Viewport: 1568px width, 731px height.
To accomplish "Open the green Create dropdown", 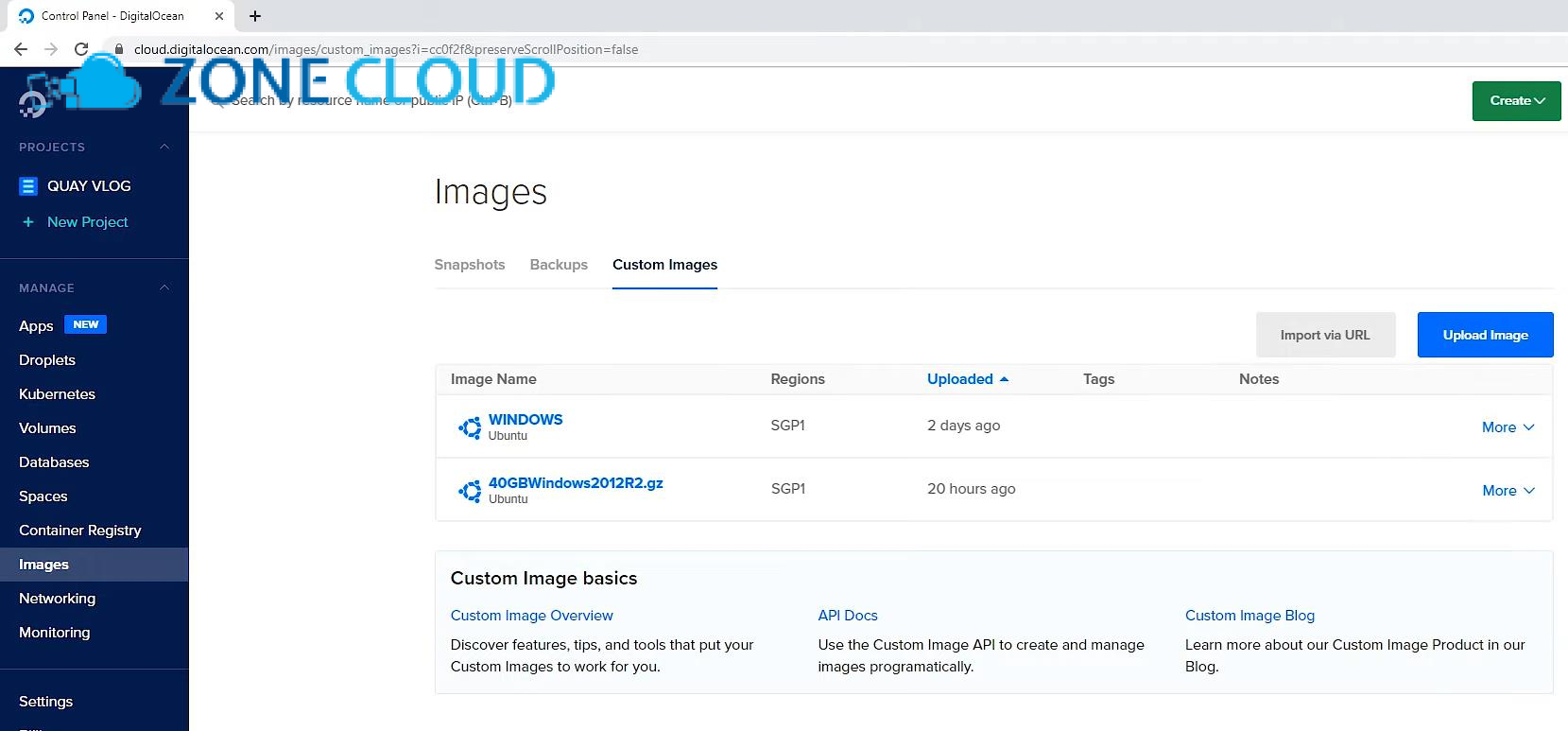I will point(1516,101).
